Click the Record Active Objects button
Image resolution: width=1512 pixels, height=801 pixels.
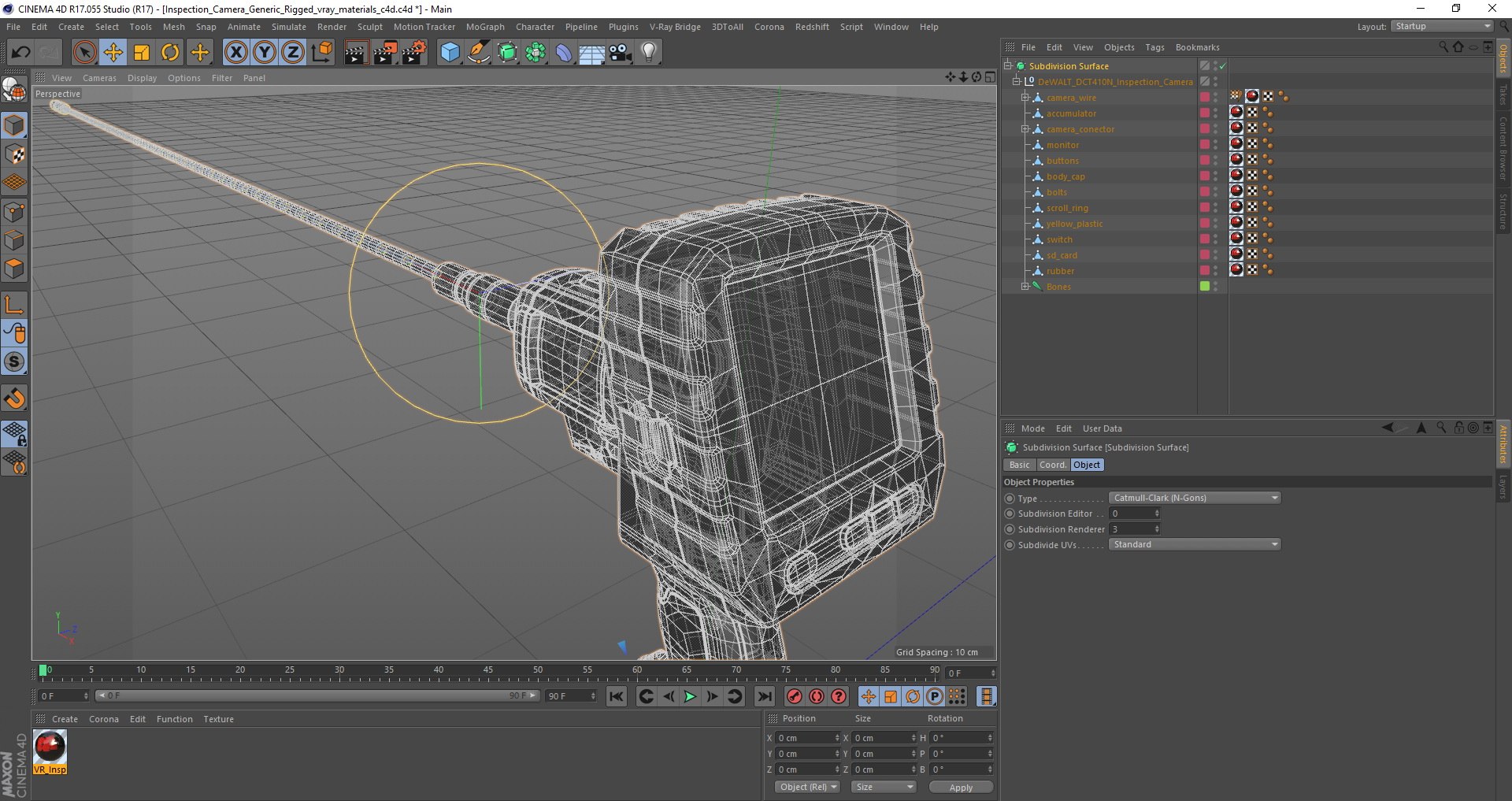pyautogui.click(x=795, y=696)
